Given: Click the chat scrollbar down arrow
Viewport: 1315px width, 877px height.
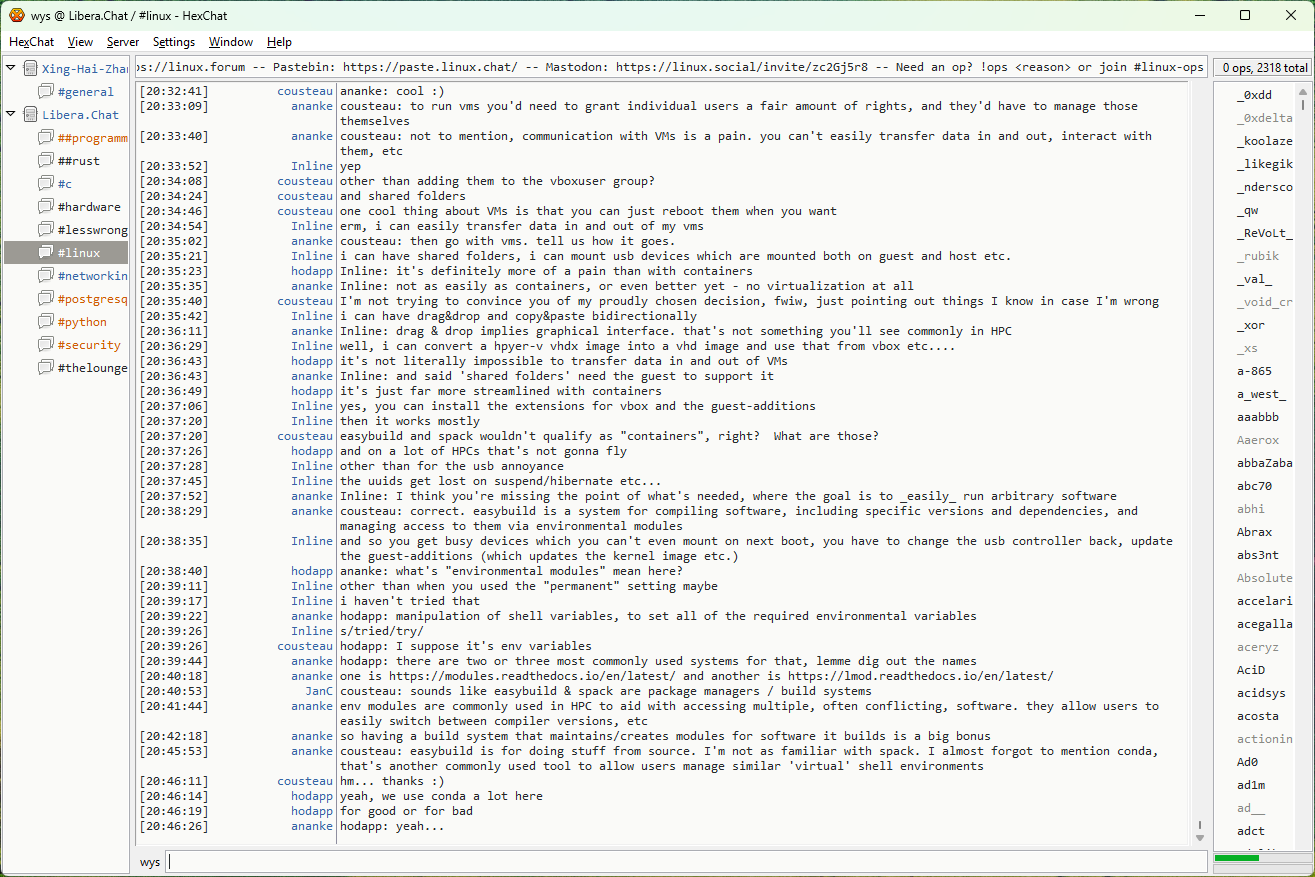Looking at the screenshot, I should (1200, 836).
